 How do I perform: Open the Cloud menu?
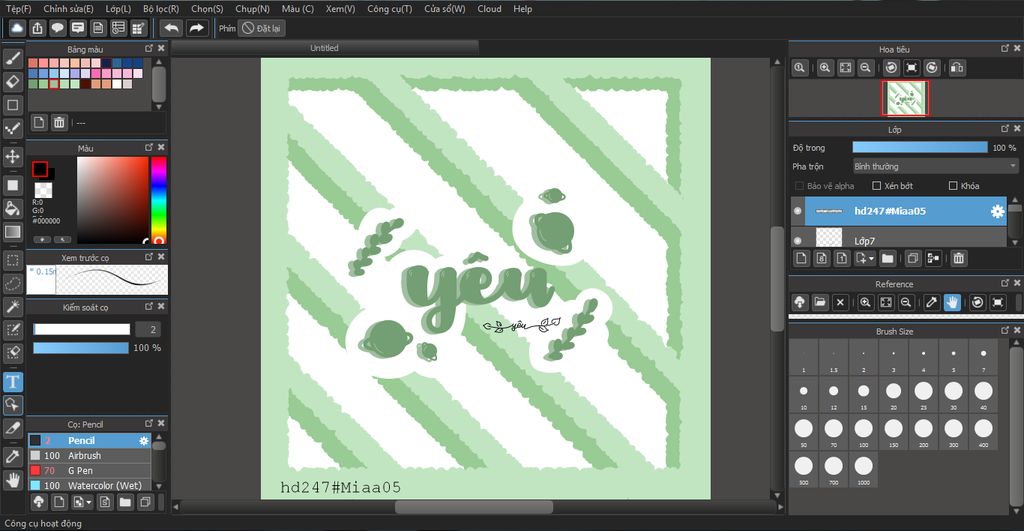pos(489,8)
